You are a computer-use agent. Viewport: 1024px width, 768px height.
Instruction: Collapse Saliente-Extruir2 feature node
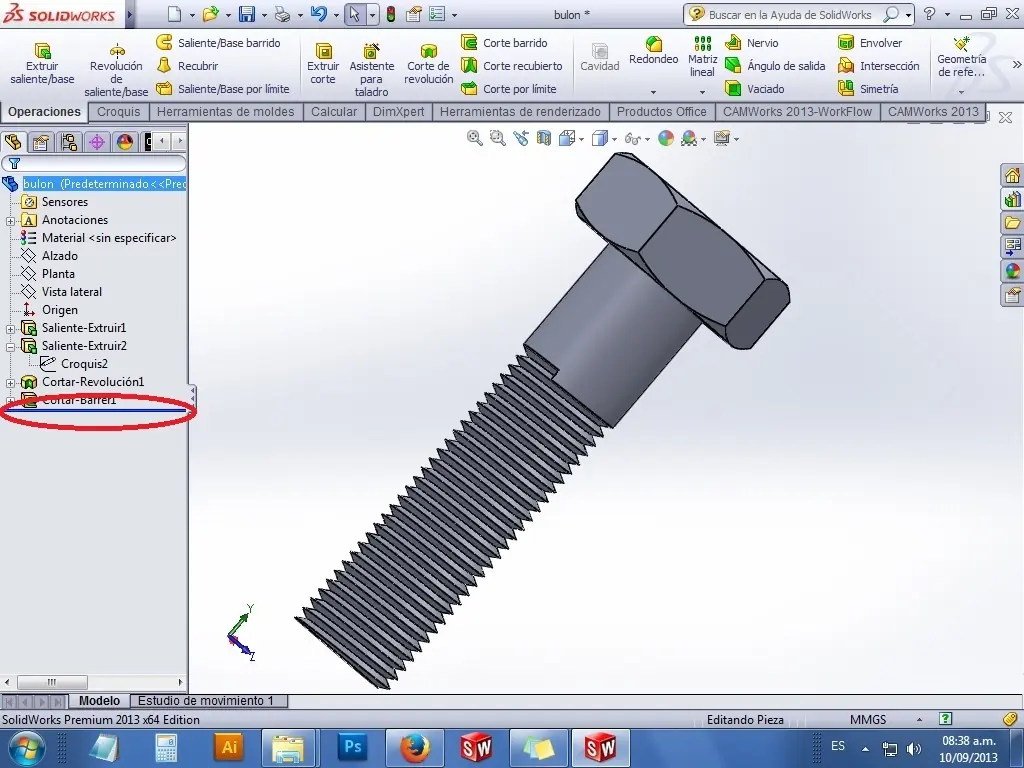pyautogui.click(x=10, y=347)
